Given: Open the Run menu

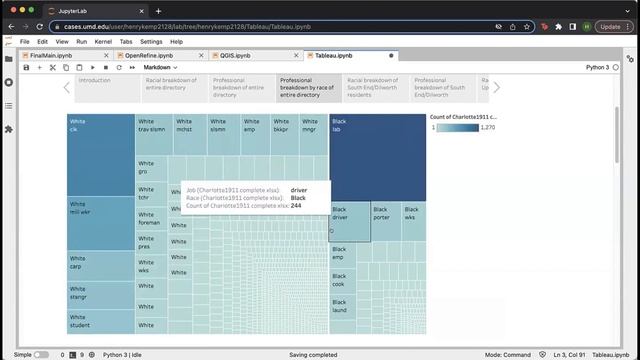Looking at the screenshot, I should tap(82, 42).
